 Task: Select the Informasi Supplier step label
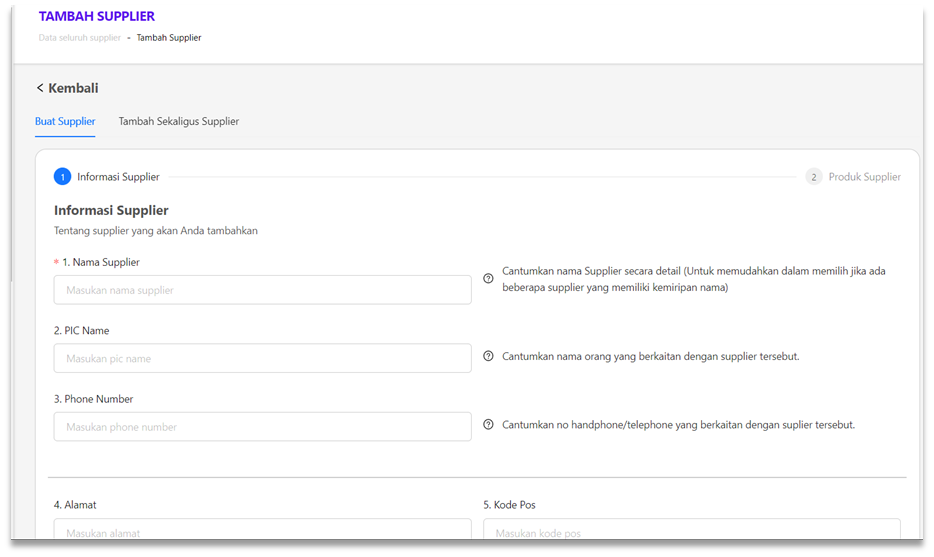point(118,177)
